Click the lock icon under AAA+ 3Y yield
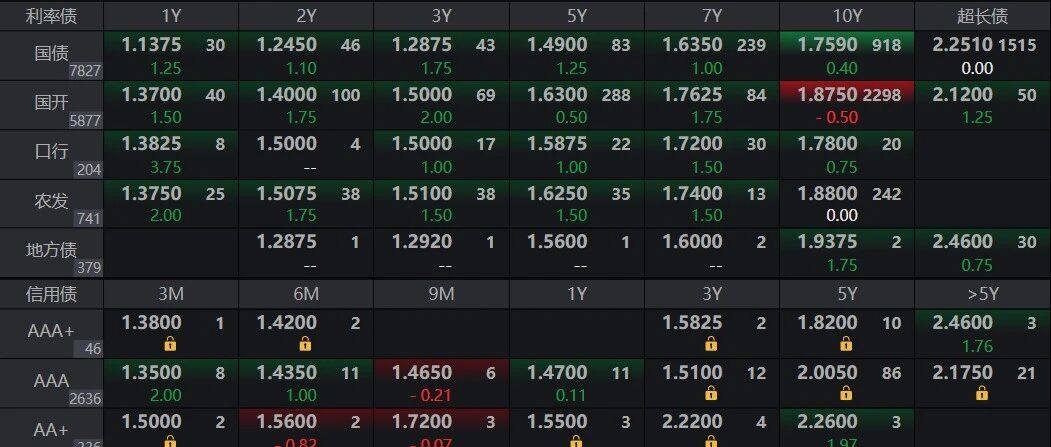The image size is (1051, 447). (711, 344)
